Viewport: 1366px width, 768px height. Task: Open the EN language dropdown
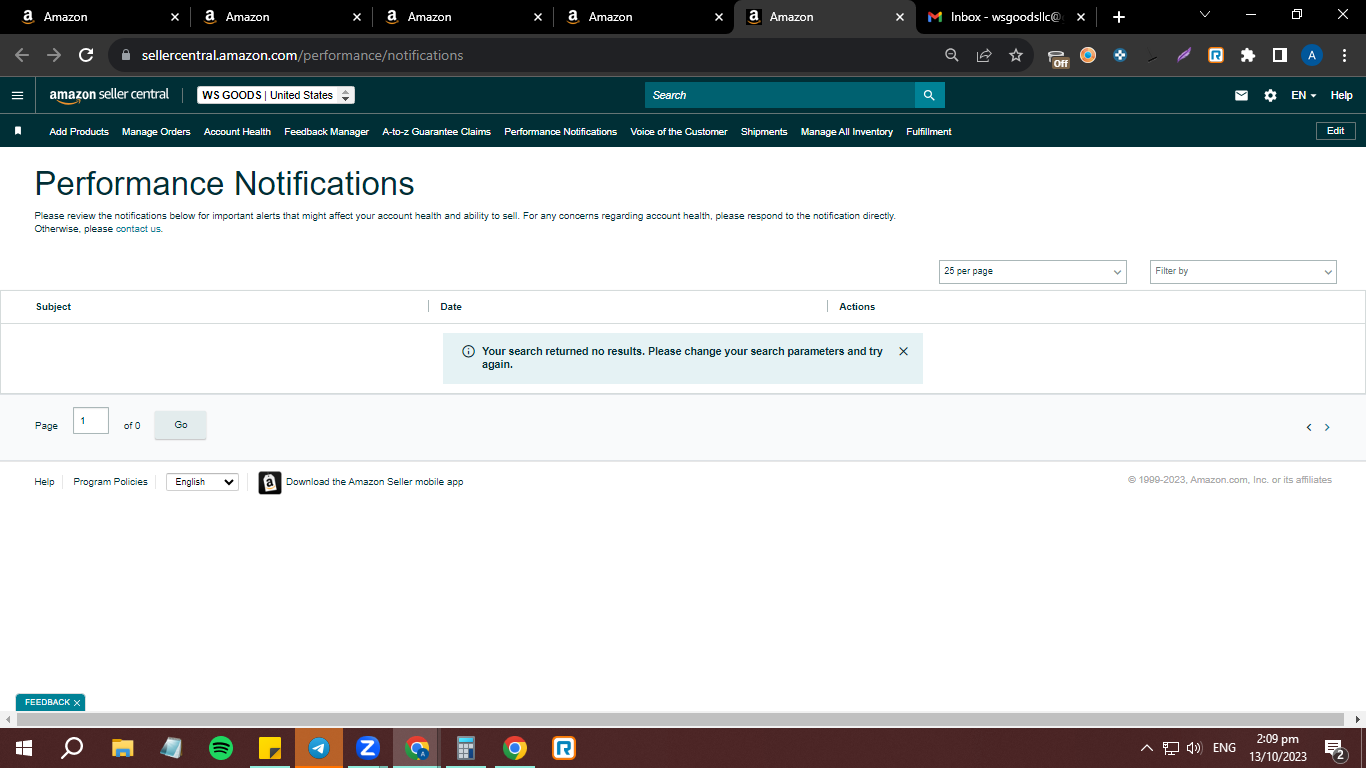(1304, 95)
